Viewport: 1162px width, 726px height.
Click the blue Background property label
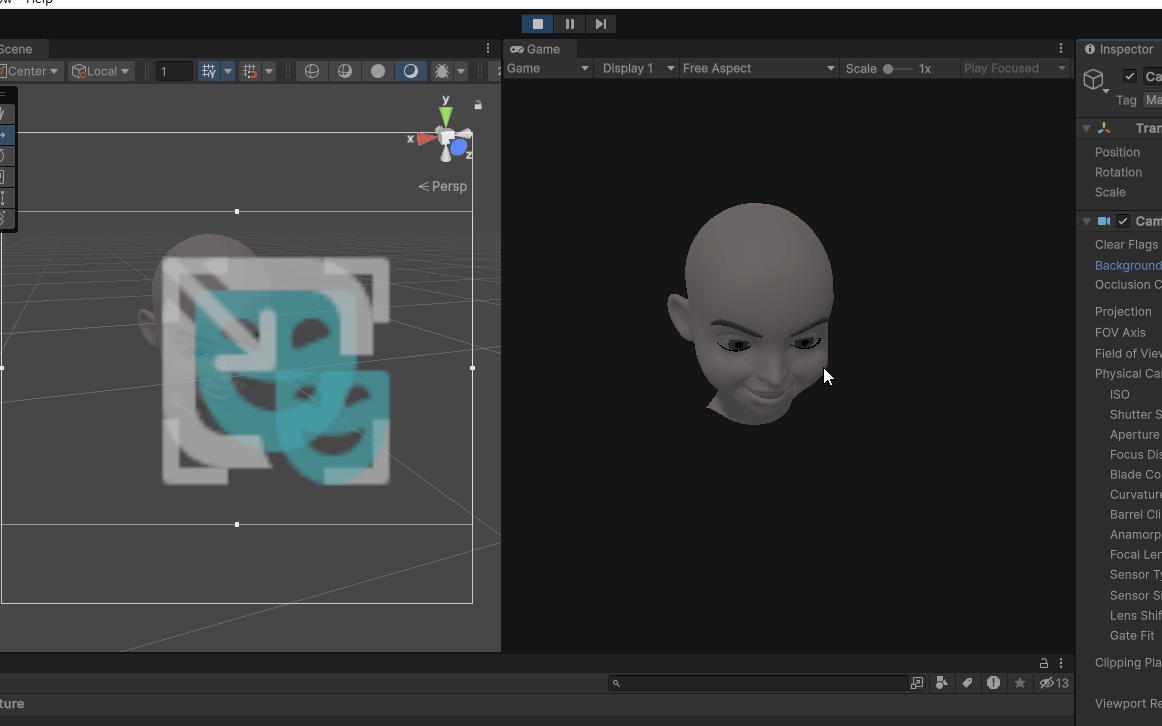point(1128,265)
